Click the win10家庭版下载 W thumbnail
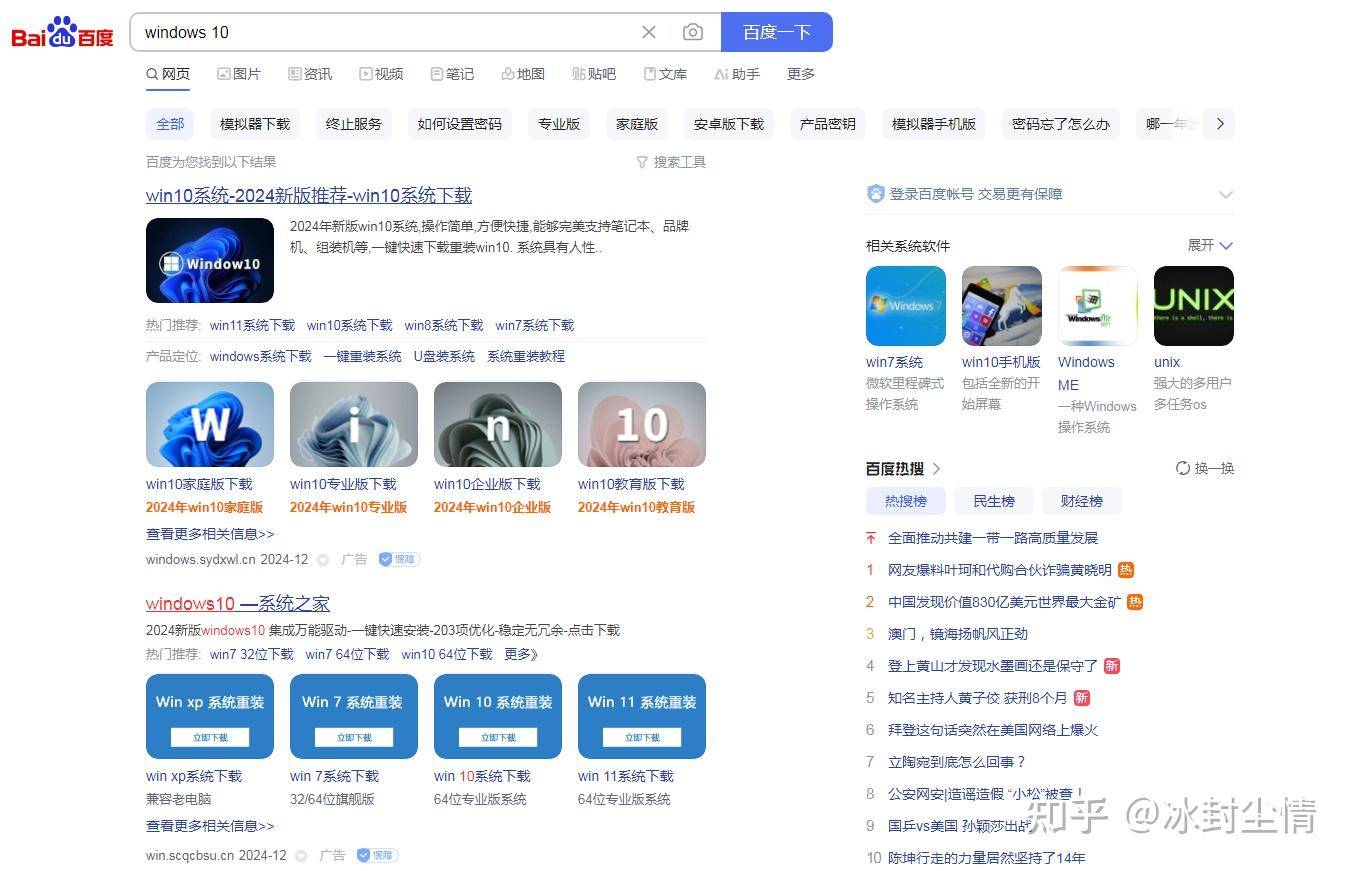The image size is (1351, 871). click(210, 424)
